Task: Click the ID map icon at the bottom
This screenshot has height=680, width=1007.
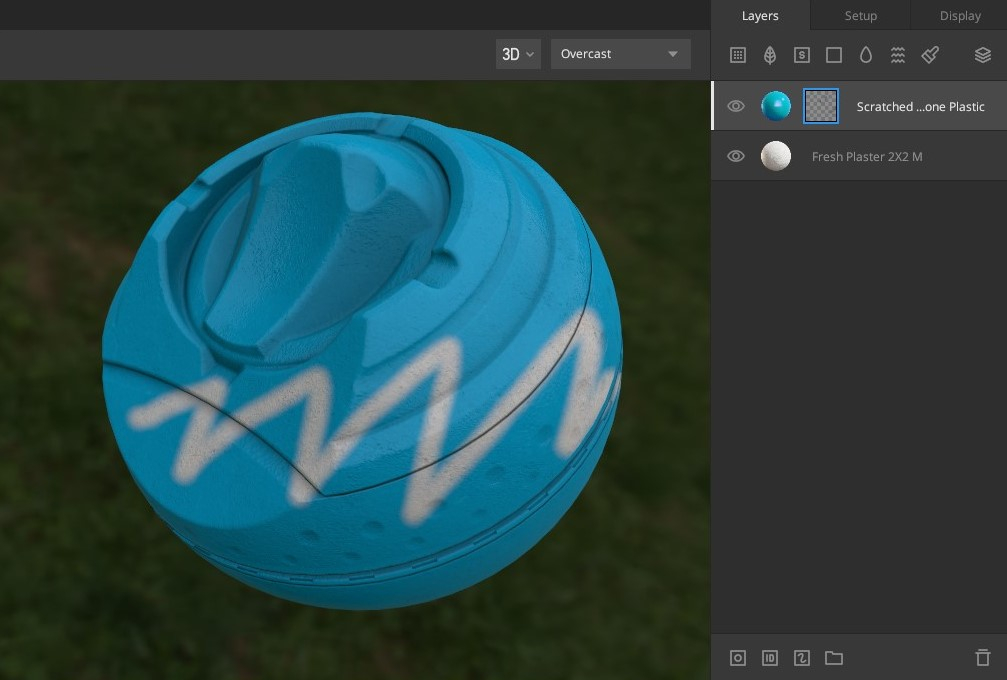Action: pyautogui.click(x=769, y=657)
